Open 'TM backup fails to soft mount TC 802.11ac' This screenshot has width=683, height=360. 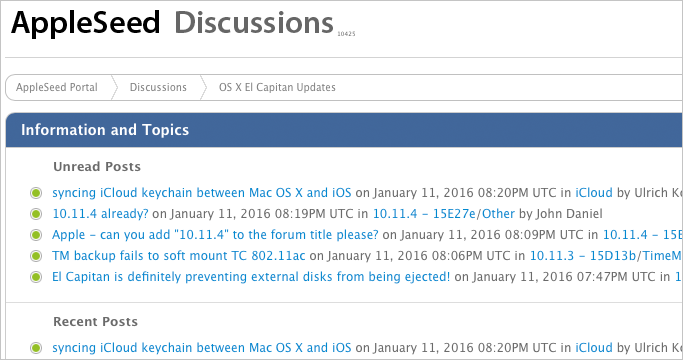pyautogui.click(x=179, y=255)
